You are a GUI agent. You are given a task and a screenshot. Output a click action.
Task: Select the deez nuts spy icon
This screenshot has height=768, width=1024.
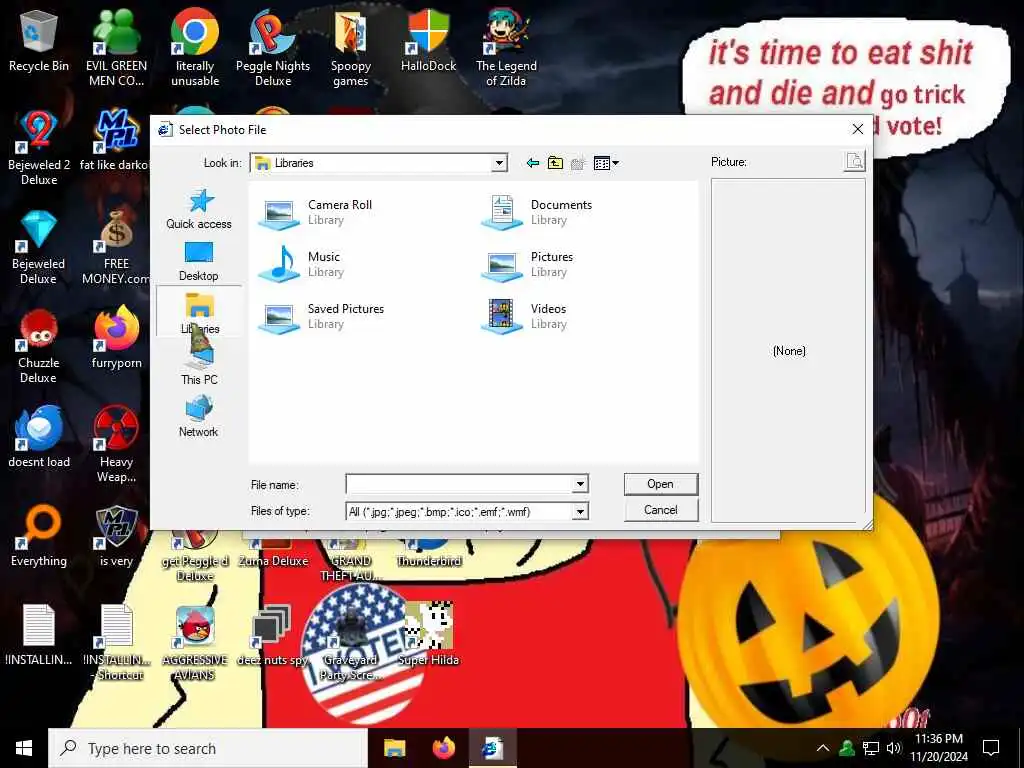[272, 635]
